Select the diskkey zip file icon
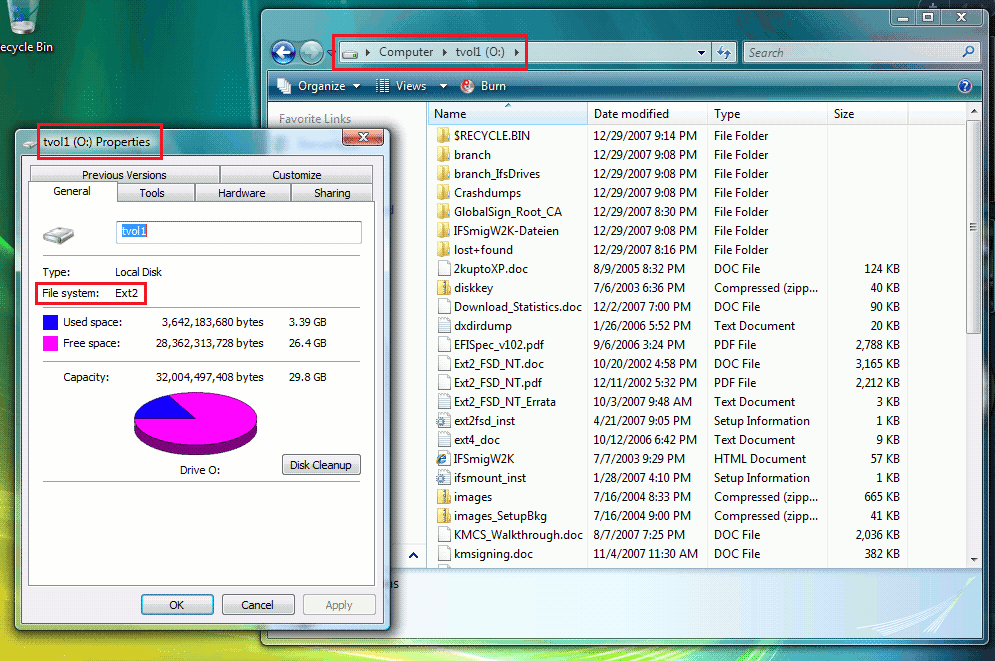995x661 pixels. 444,288
